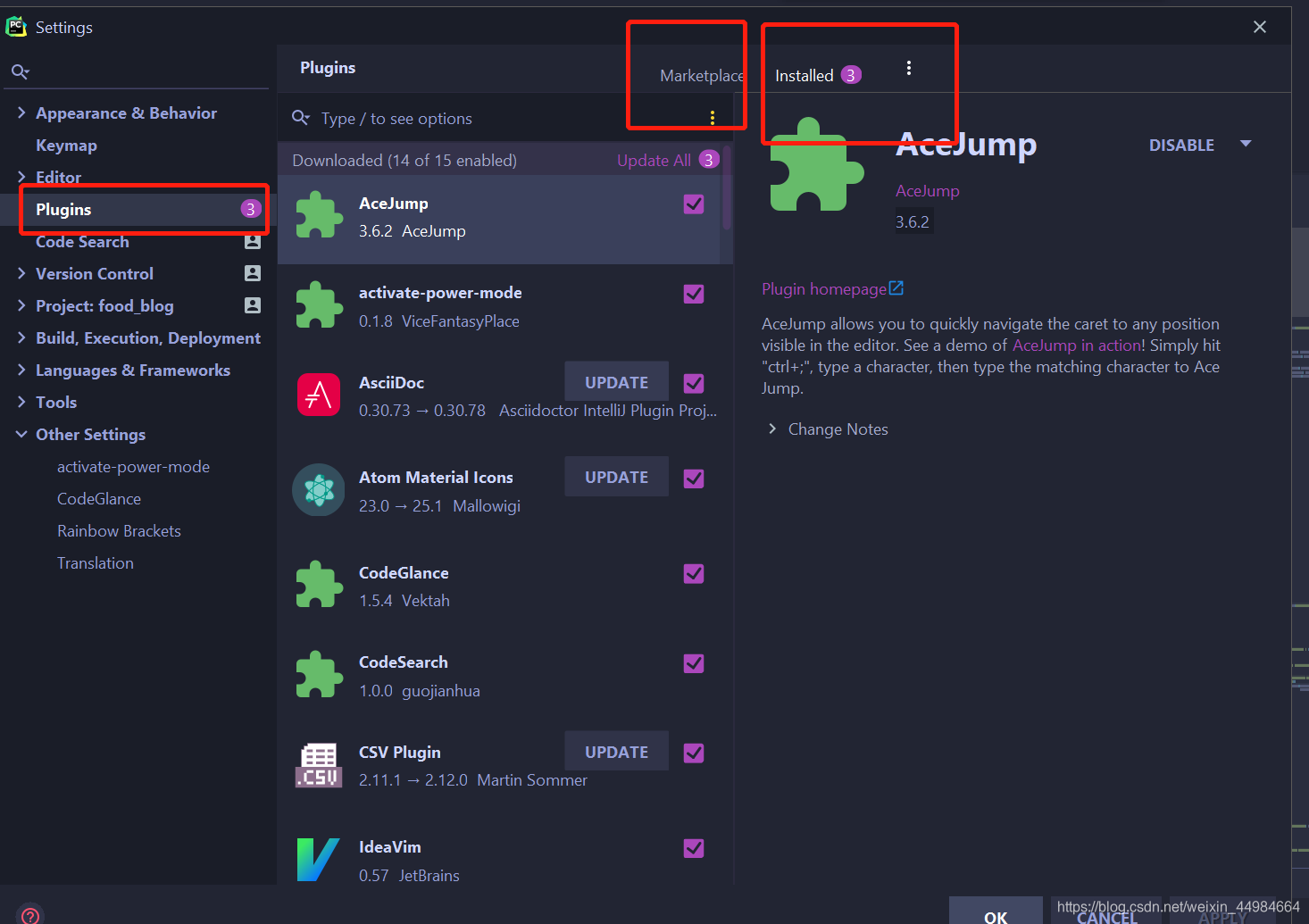
Task: Expand Build, Execution, Deployment node
Action: [21, 337]
